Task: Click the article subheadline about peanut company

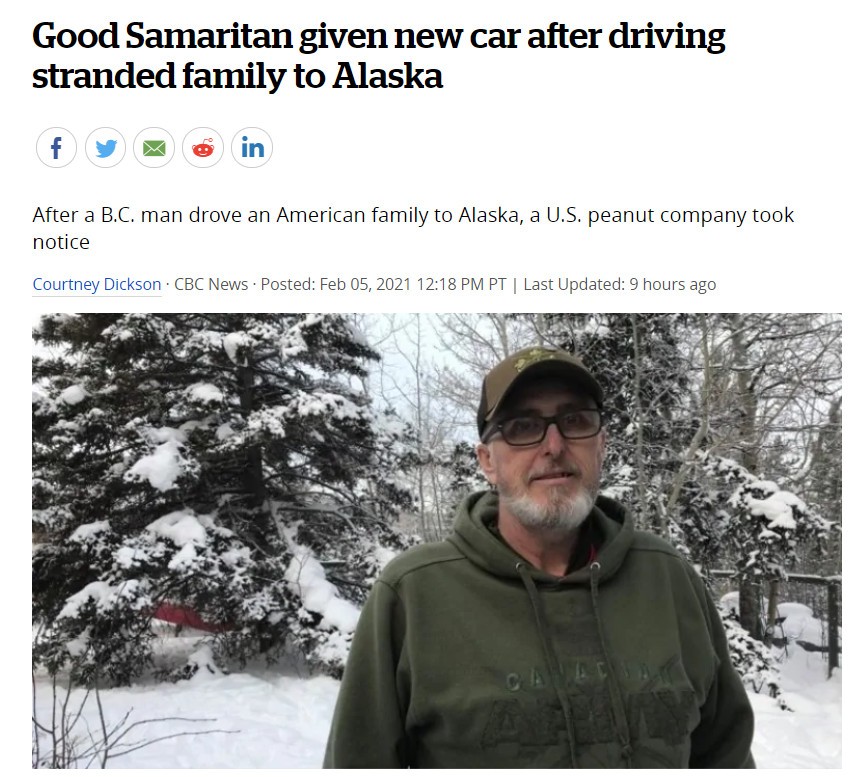Action: coord(413,228)
